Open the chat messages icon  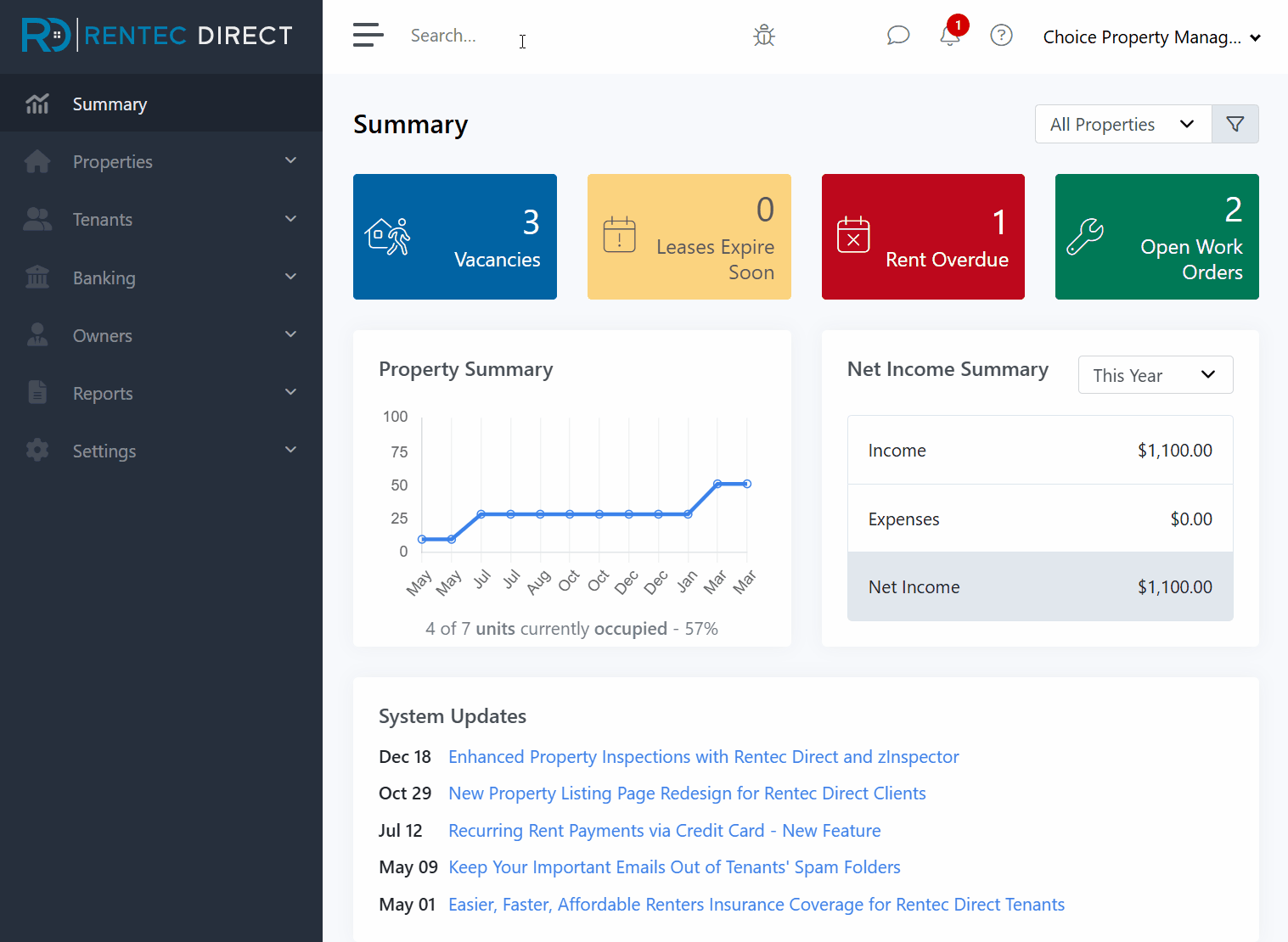coord(897,36)
